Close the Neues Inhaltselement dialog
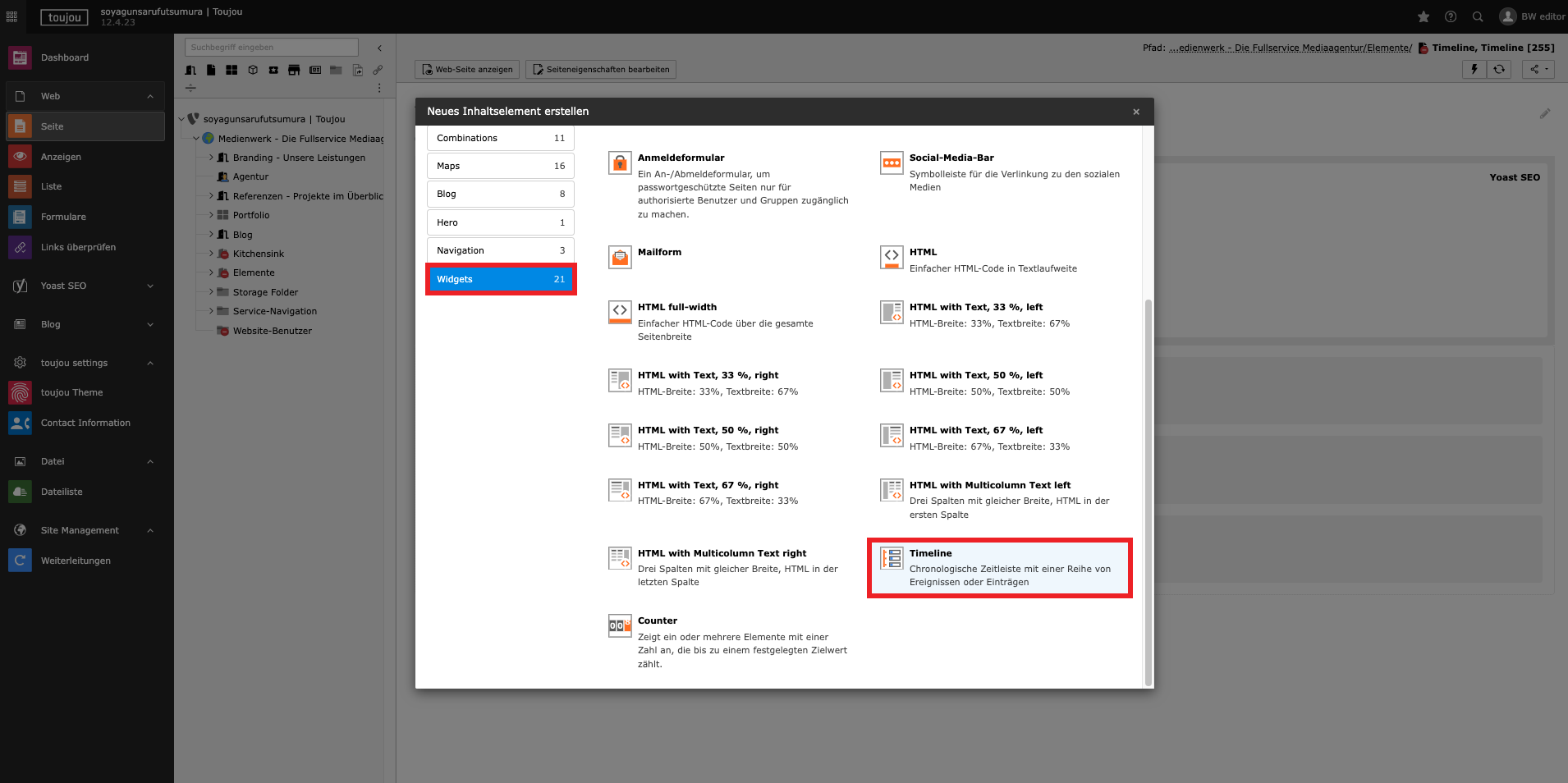1568x783 pixels. [1136, 112]
